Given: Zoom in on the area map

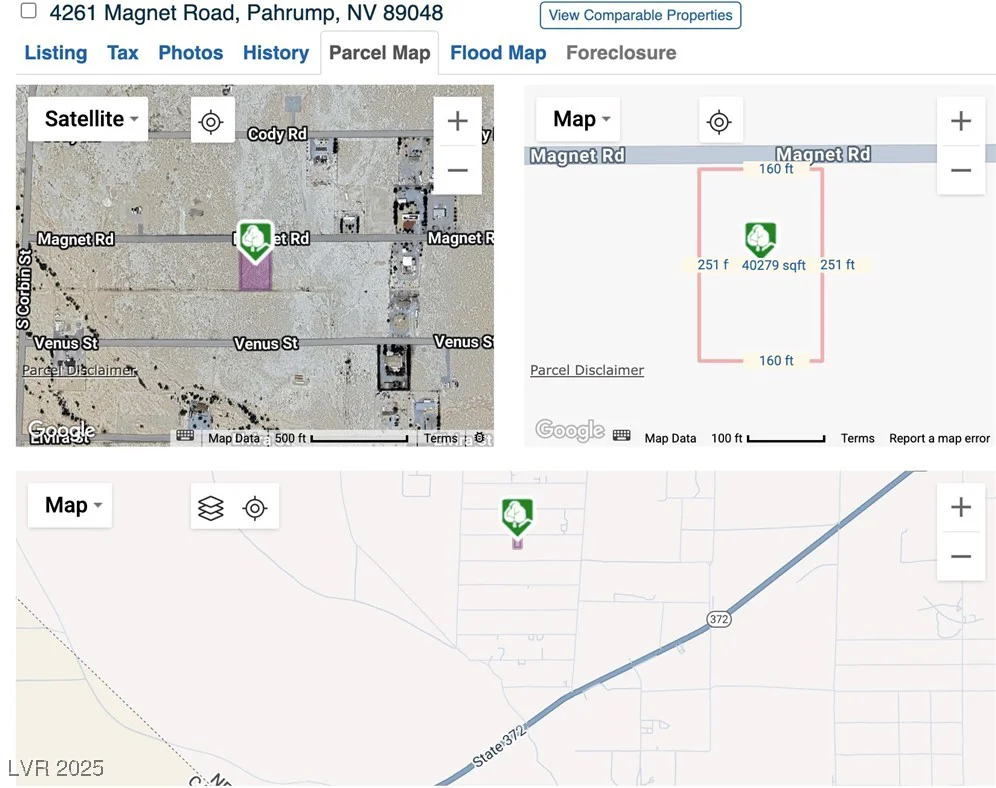Looking at the screenshot, I should coord(961,507).
